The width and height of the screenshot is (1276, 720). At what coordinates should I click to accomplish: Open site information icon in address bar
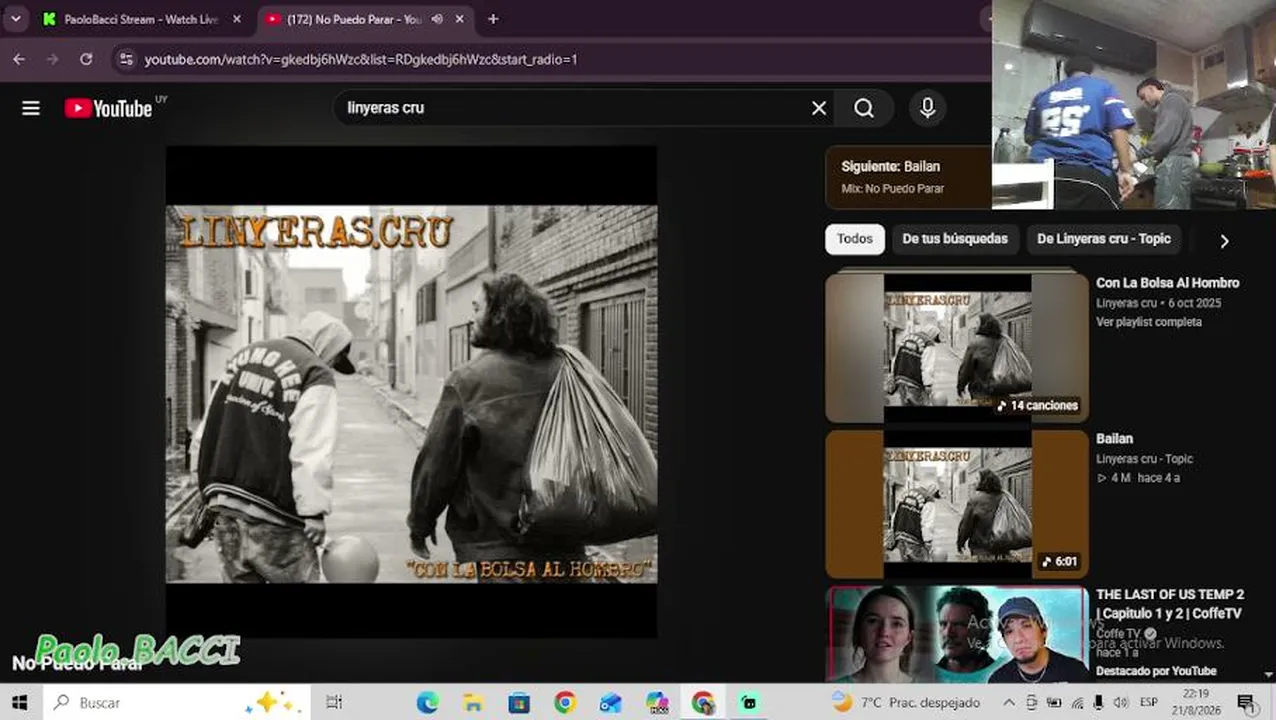coord(126,59)
